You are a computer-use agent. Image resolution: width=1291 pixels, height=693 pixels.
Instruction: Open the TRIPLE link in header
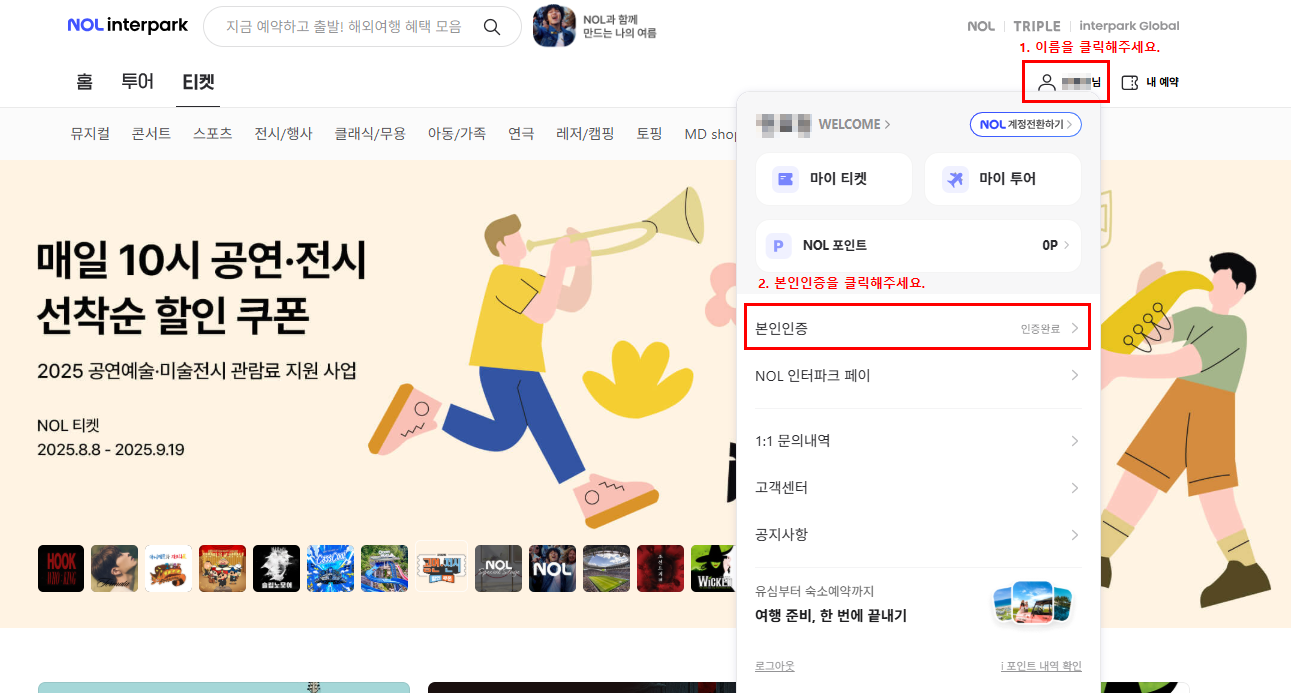pyautogui.click(x=1036, y=26)
